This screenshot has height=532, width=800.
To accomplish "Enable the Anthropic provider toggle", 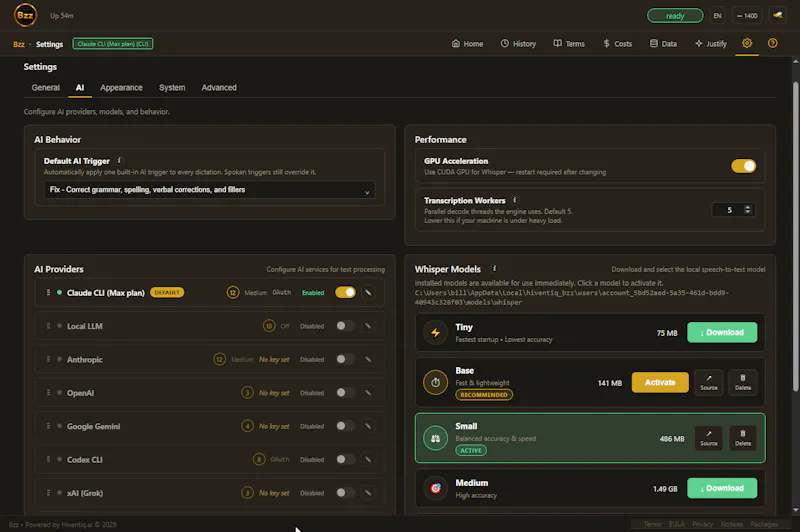I will tap(345, 359).
